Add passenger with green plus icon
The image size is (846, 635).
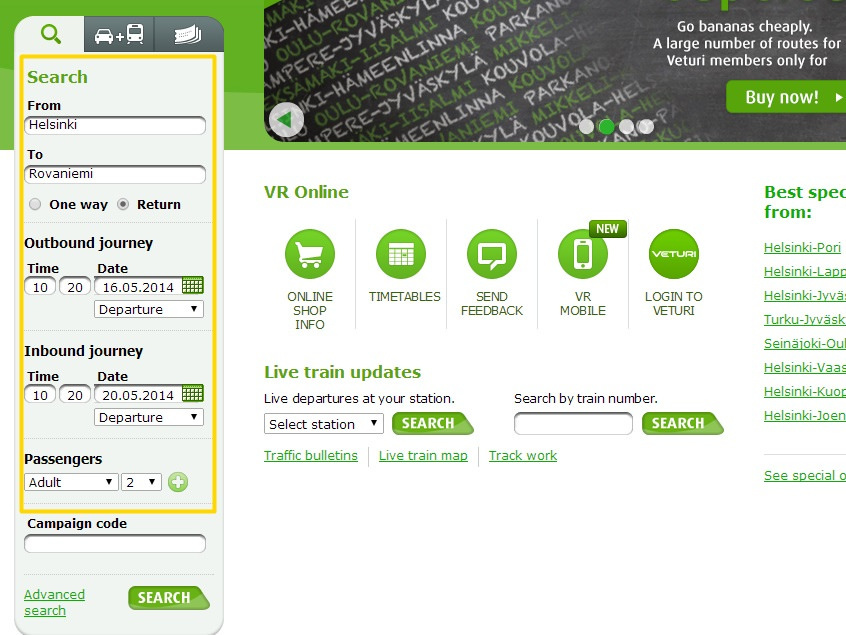(x=178, y=482)
